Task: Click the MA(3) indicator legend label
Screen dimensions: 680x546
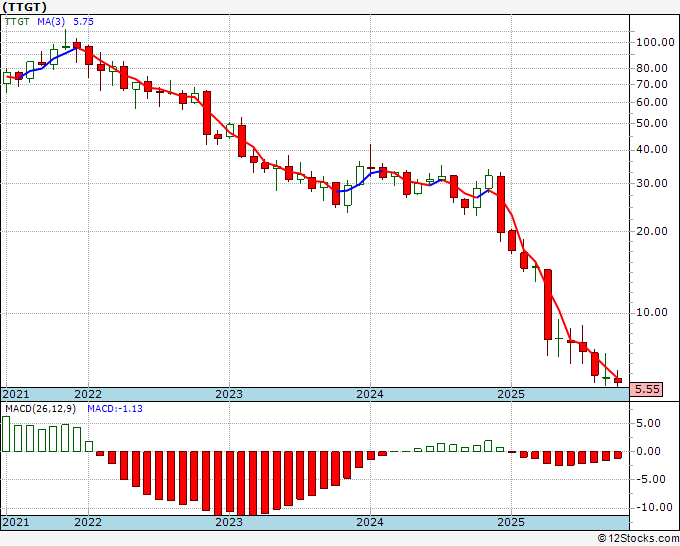Action: click(x=51, y=22)
